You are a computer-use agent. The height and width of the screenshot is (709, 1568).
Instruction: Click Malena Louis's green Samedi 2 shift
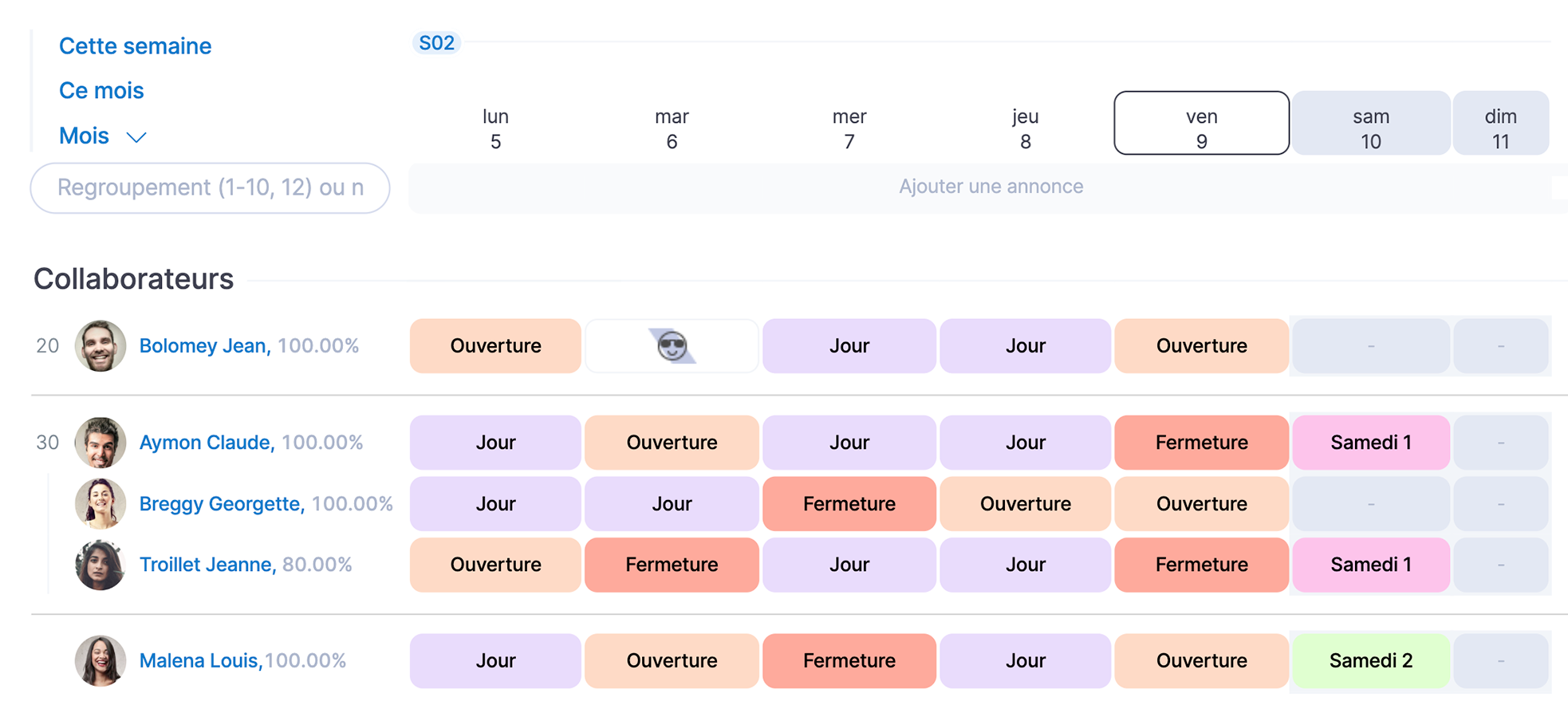pos(1370,660)
